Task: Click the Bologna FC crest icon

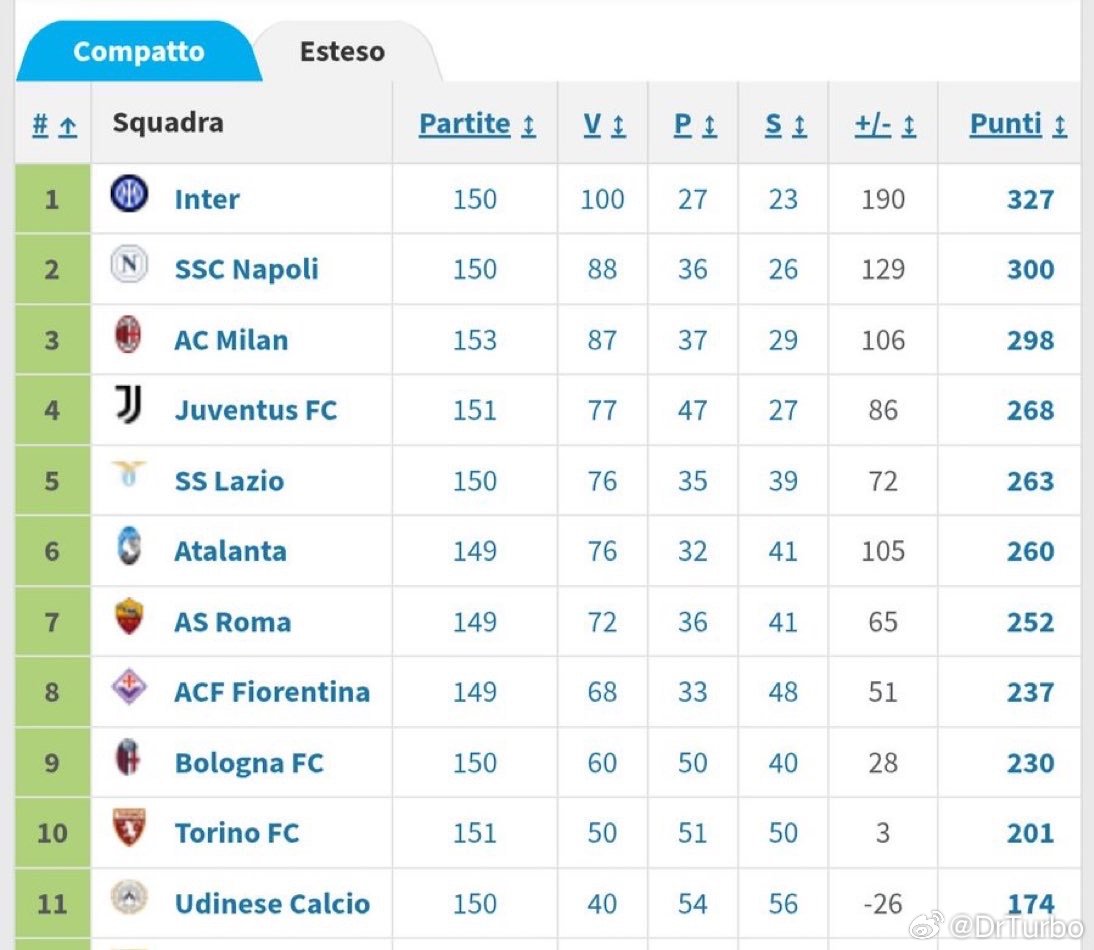Action: click(128, 757)
